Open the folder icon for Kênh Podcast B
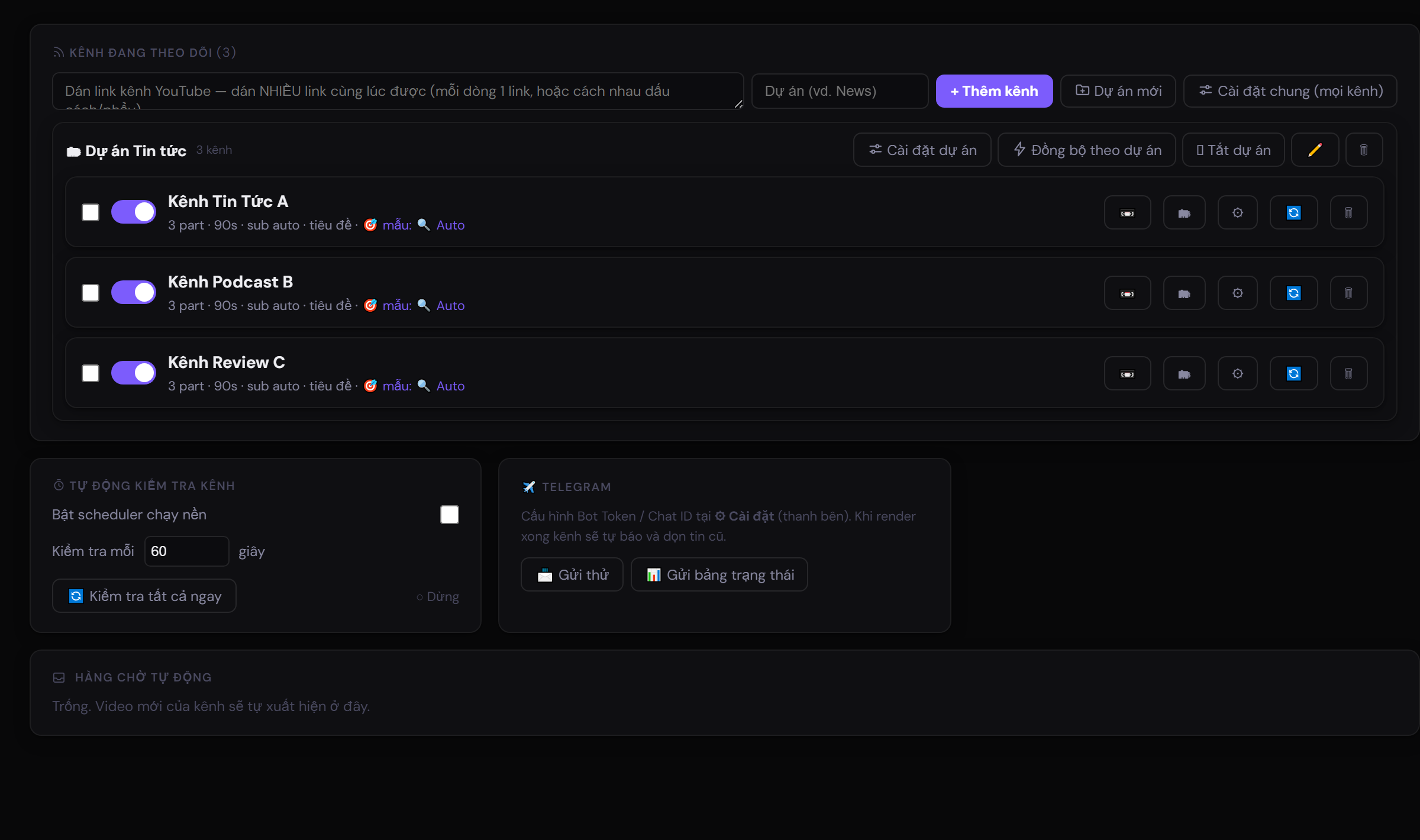 [1184, 293]
